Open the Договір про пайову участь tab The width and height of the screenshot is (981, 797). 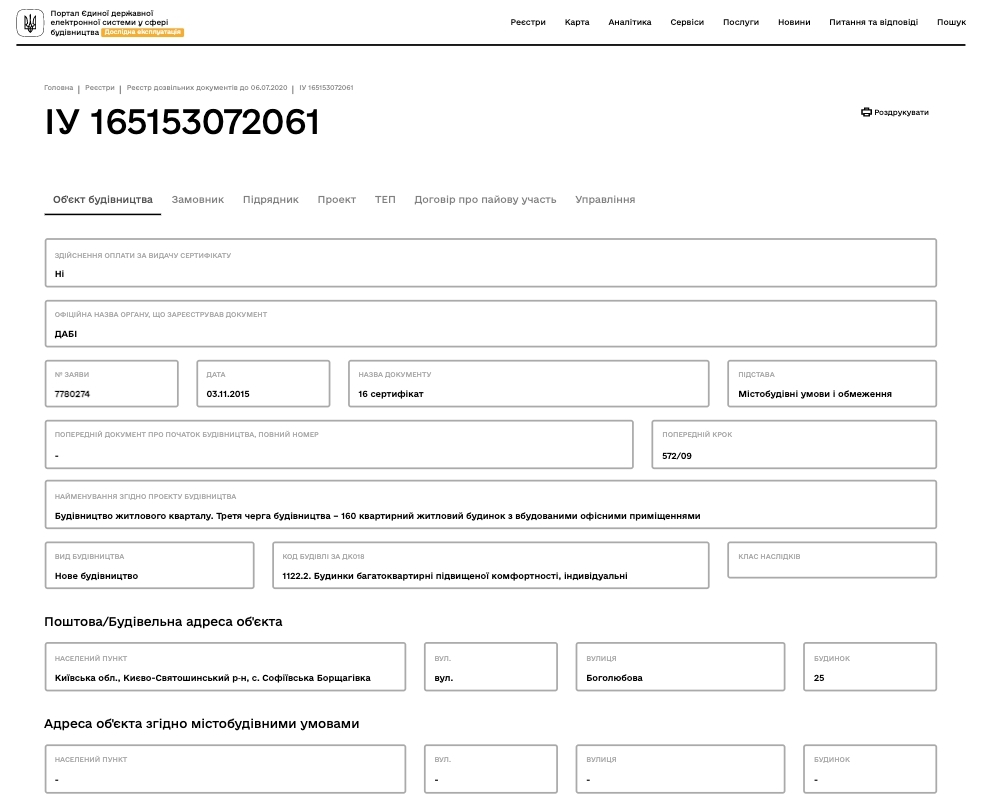click(485, 200)
